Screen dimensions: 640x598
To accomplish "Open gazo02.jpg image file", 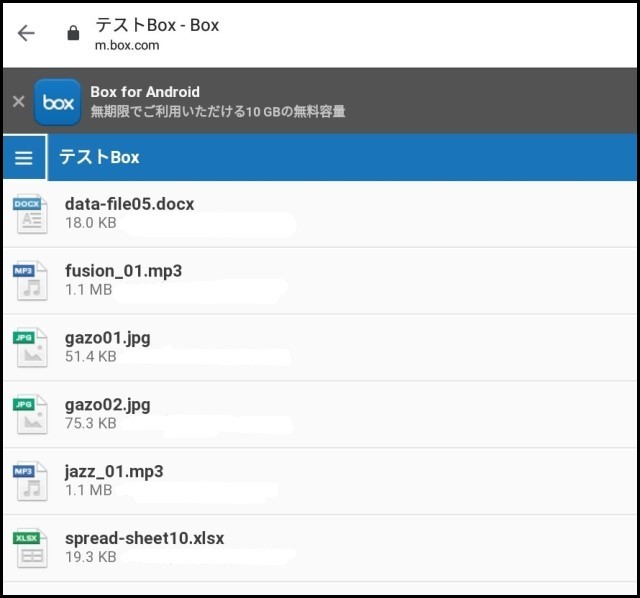I will (107, 405).
